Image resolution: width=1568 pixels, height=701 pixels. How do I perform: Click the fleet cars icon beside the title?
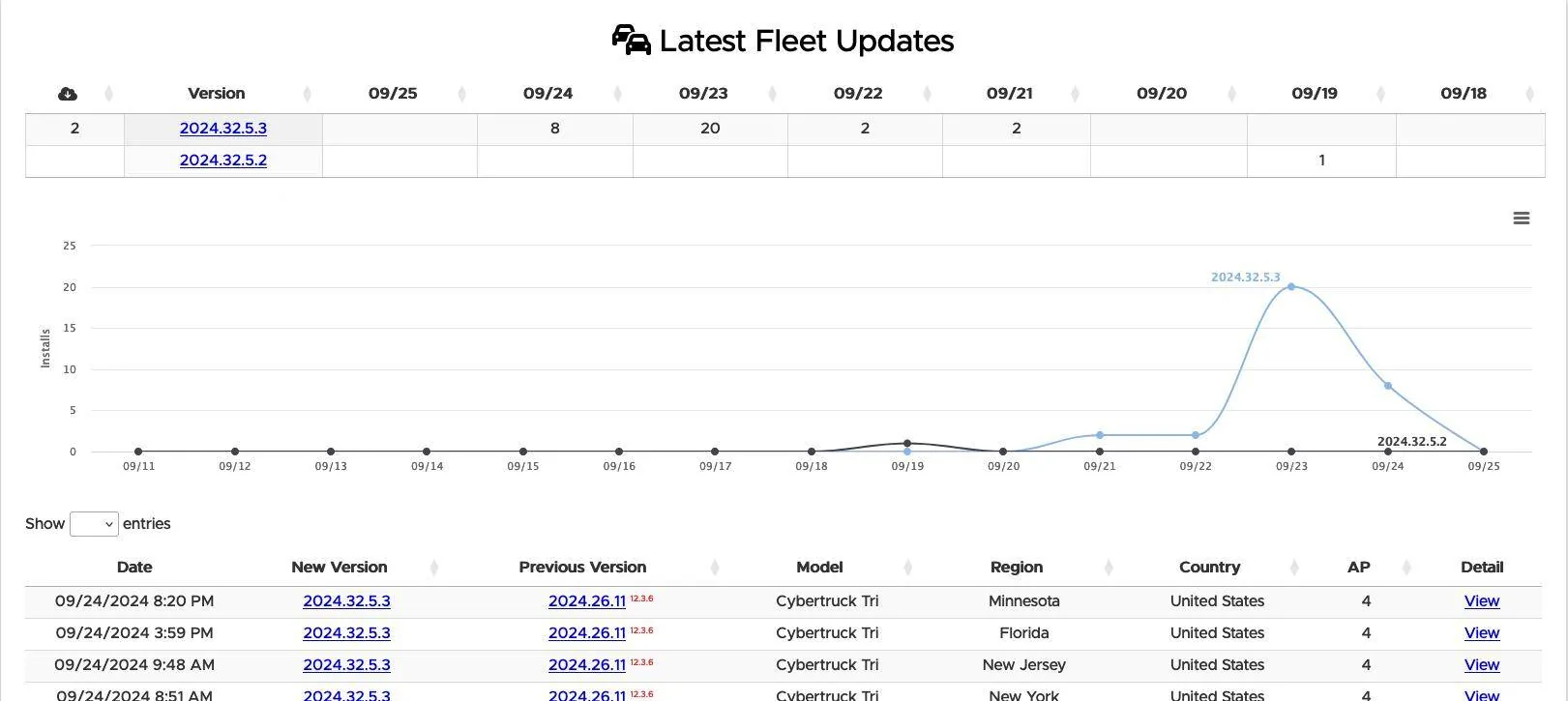(632, 41)
